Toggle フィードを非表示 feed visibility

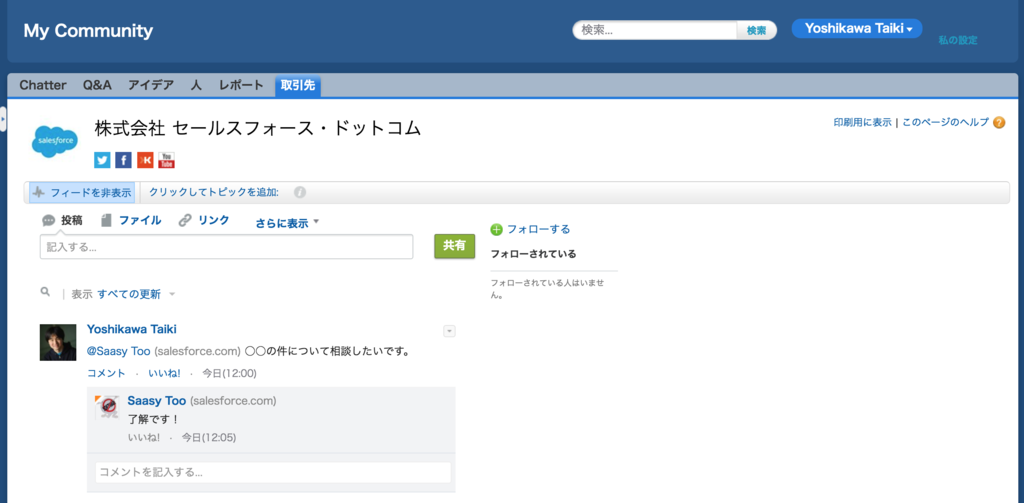pos(82,193)
